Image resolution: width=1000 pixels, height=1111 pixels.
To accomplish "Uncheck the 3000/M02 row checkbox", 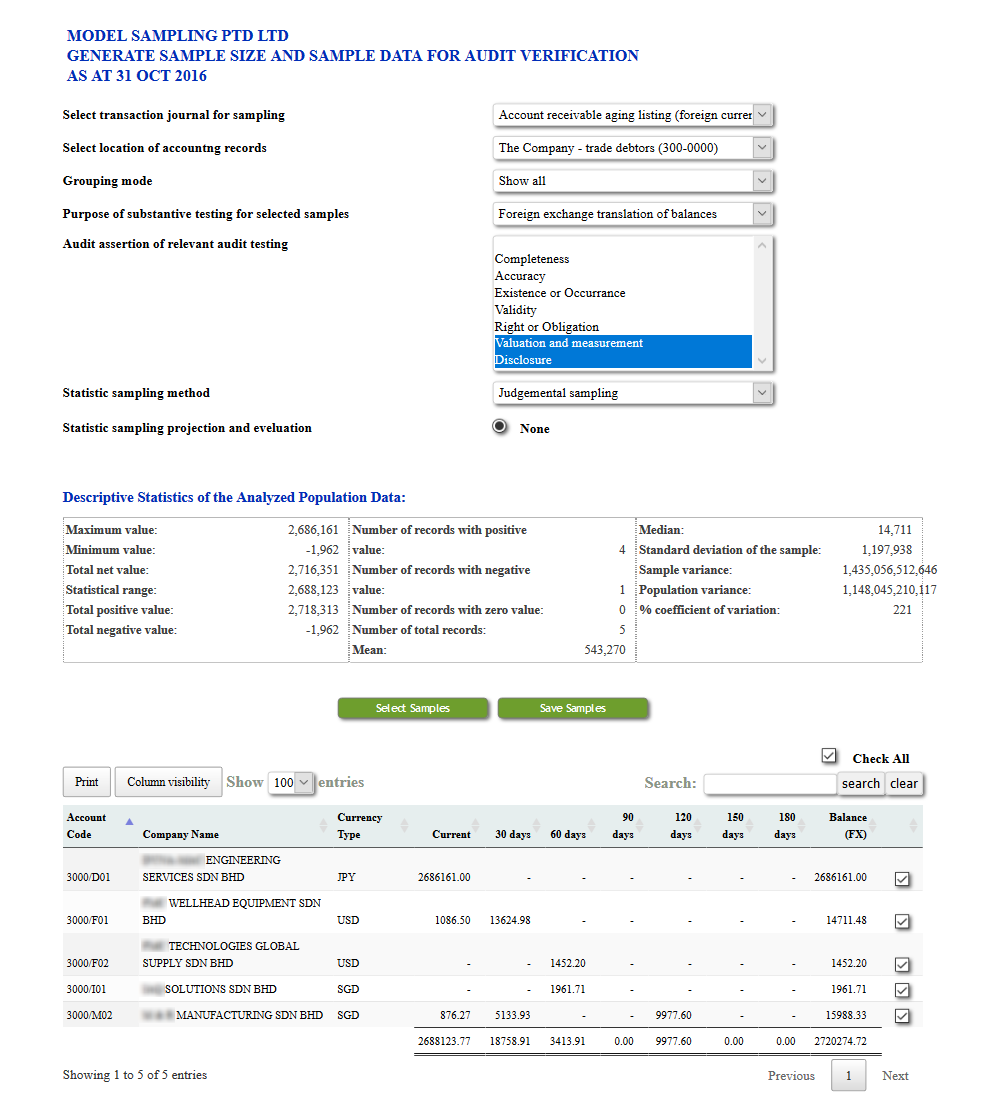I will tap(902, 1016).
